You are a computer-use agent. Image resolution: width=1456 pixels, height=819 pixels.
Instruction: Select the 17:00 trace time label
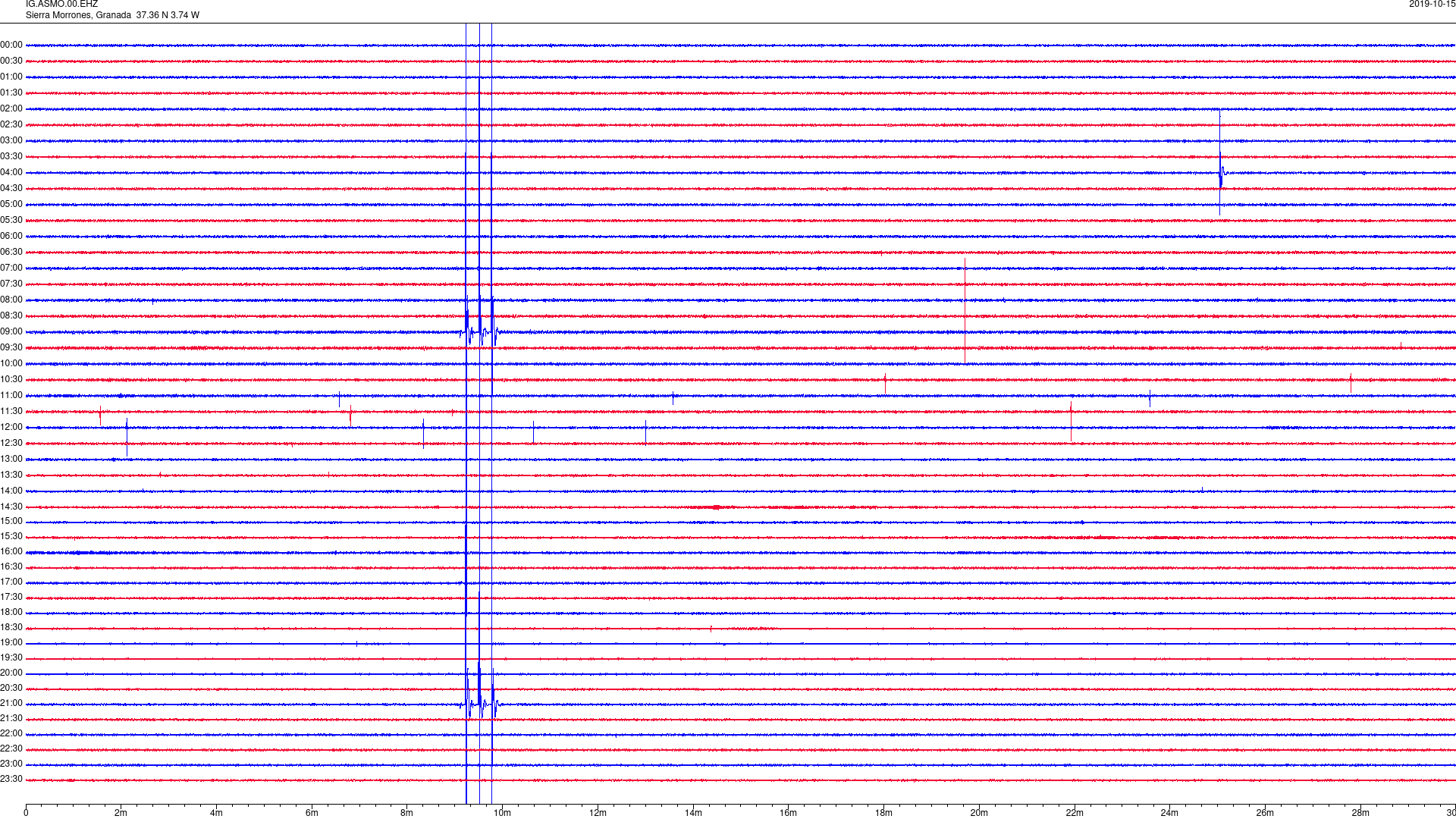coord(11,582)
